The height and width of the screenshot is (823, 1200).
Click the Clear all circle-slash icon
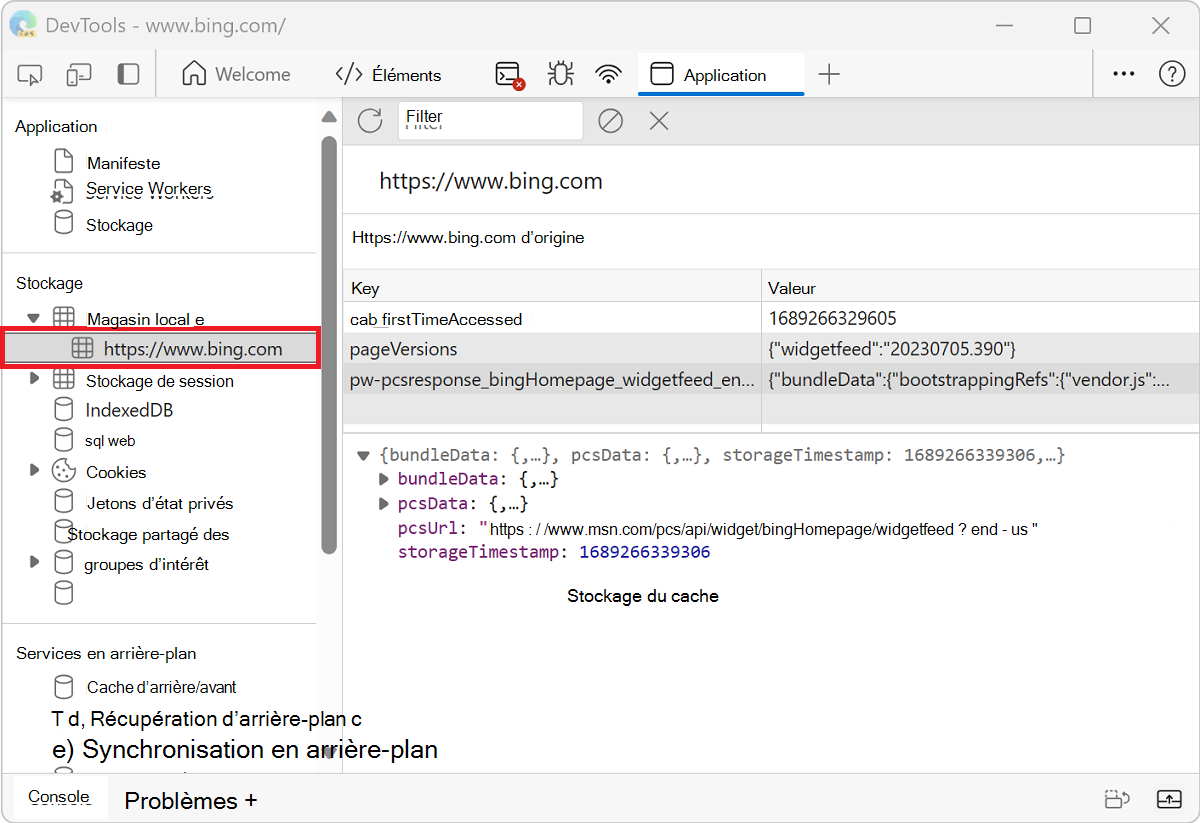click(610, 121)
